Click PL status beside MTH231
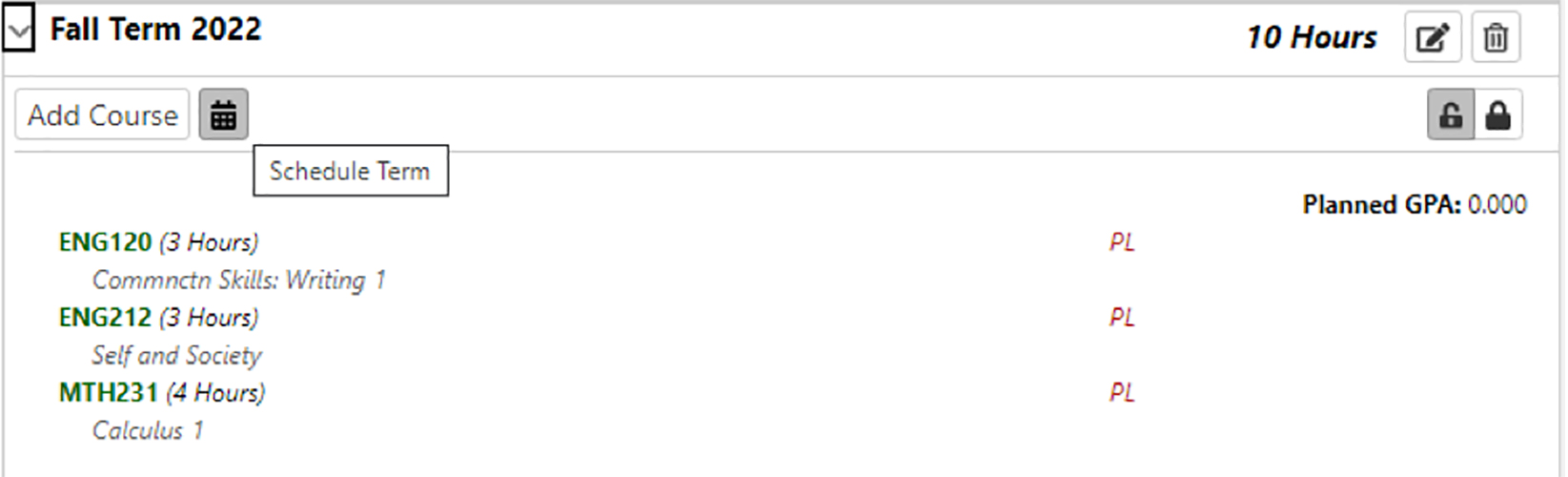 coord(1122,393)
